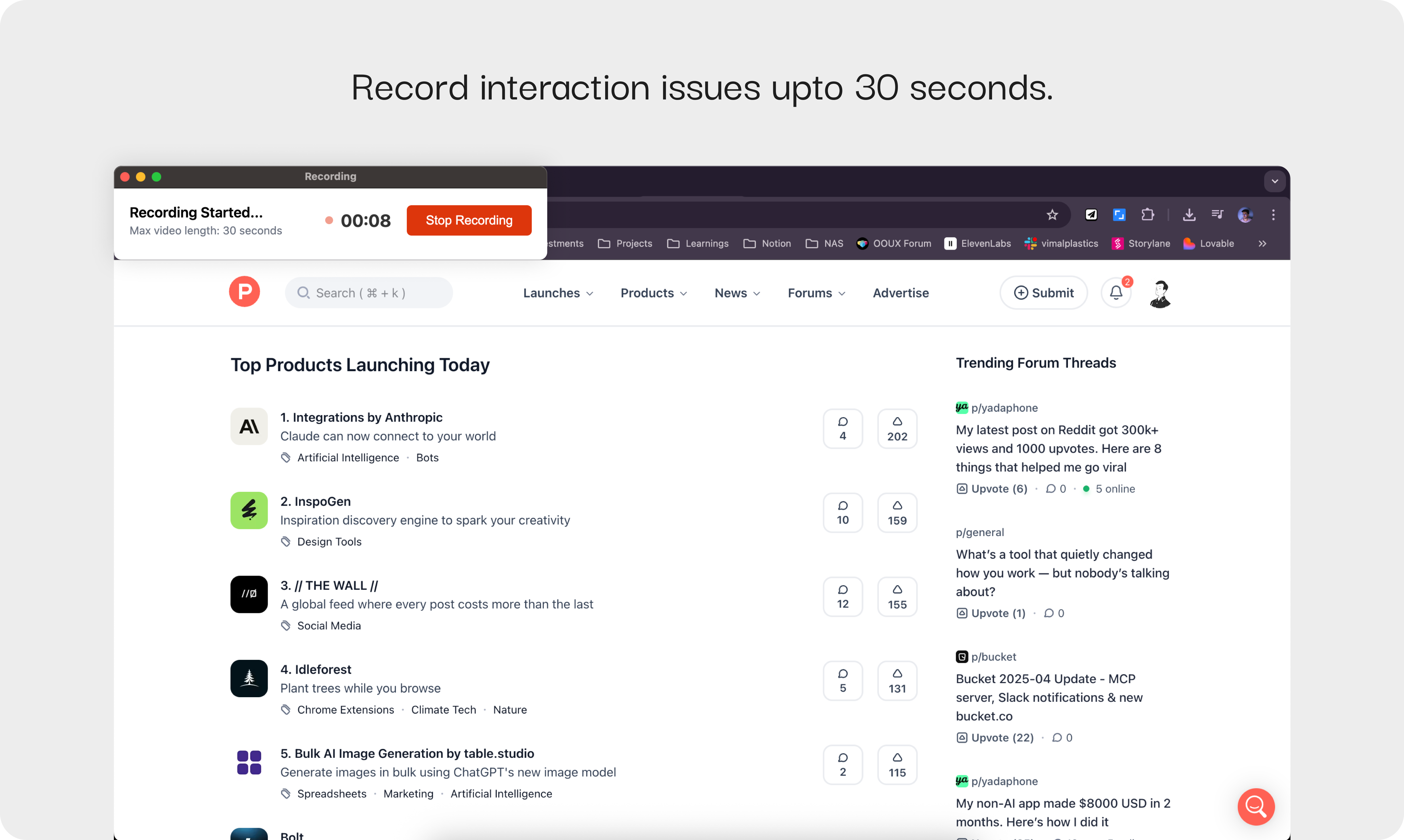The height and width of the screenshot is (840, 1404).
Task: Open Idleforest tree logo
Action: (x=249, y=678)
